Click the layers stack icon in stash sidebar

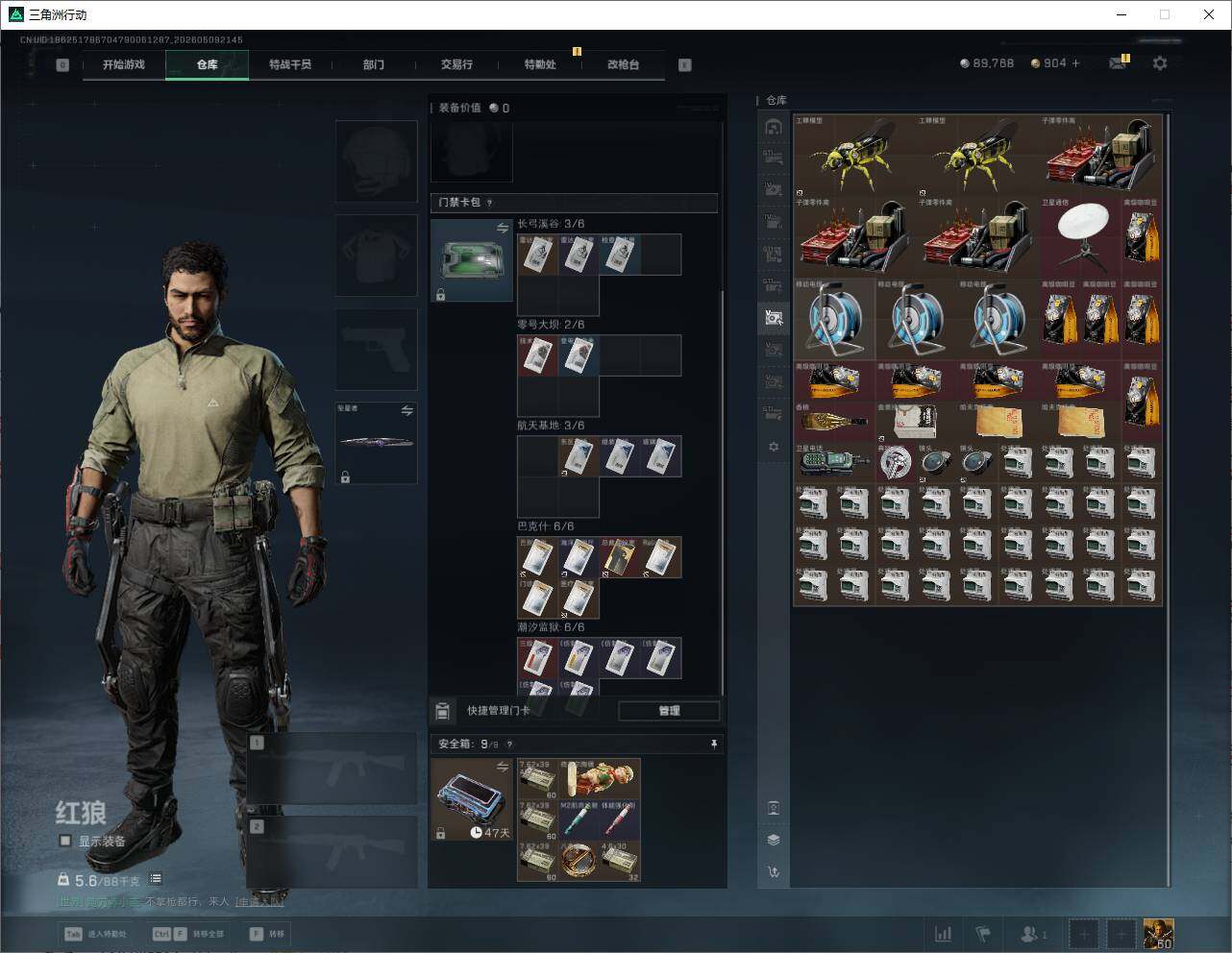pos(774,840)
